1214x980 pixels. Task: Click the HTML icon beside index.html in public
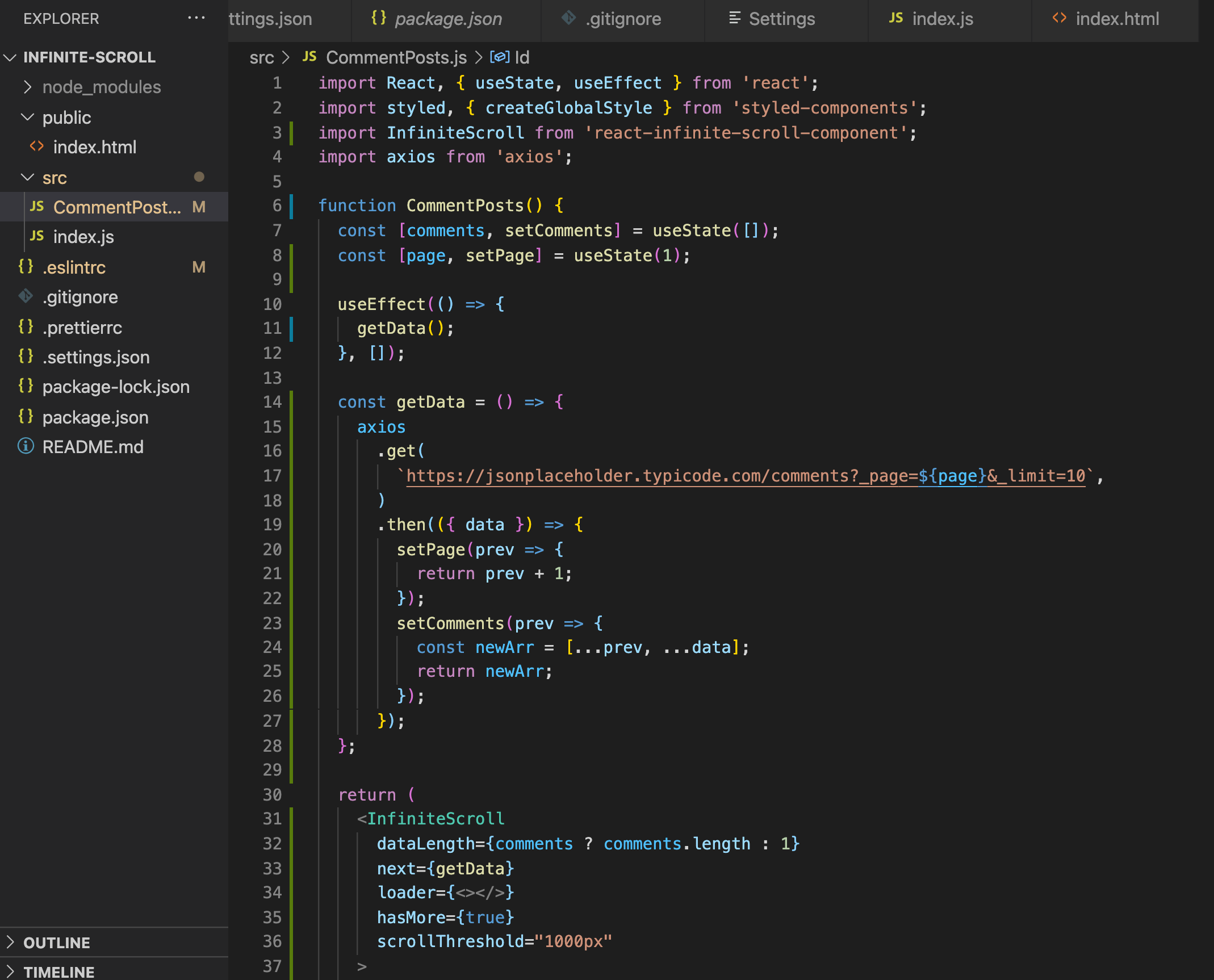click(36, 147)
